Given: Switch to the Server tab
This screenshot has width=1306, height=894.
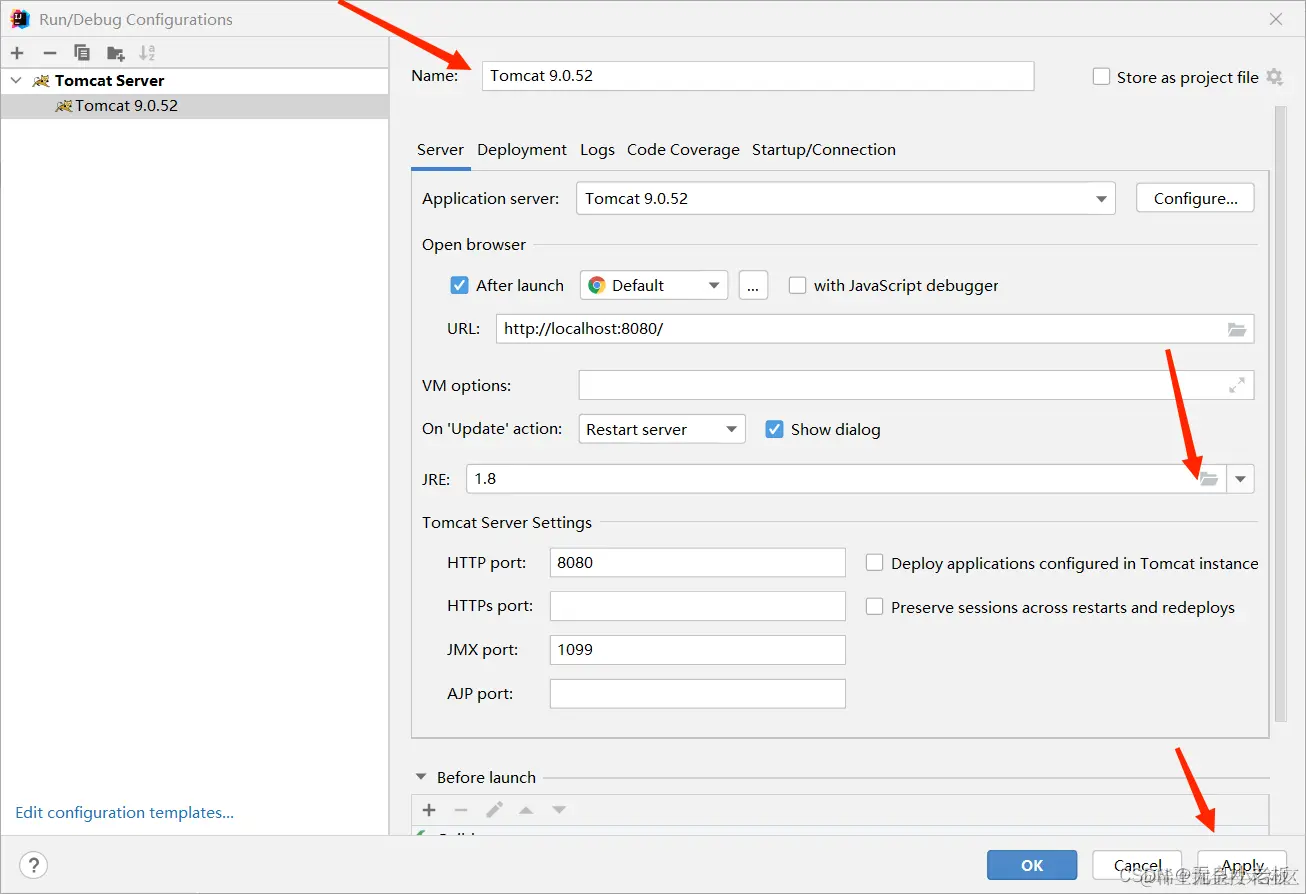Looking at the screenshot, I should (440, 150).
